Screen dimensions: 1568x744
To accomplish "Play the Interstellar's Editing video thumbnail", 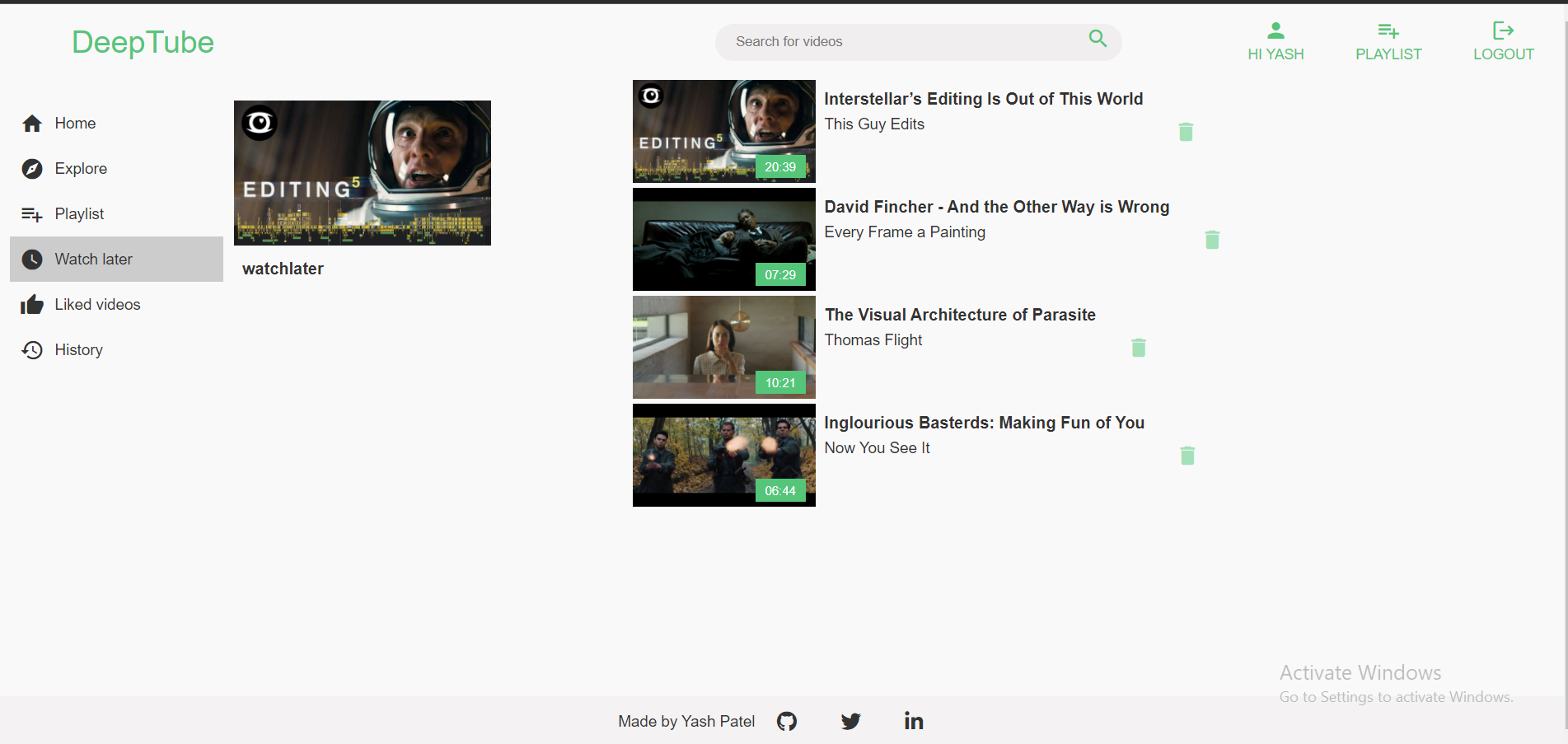I will pyautogui.click(x=724, y=131).
